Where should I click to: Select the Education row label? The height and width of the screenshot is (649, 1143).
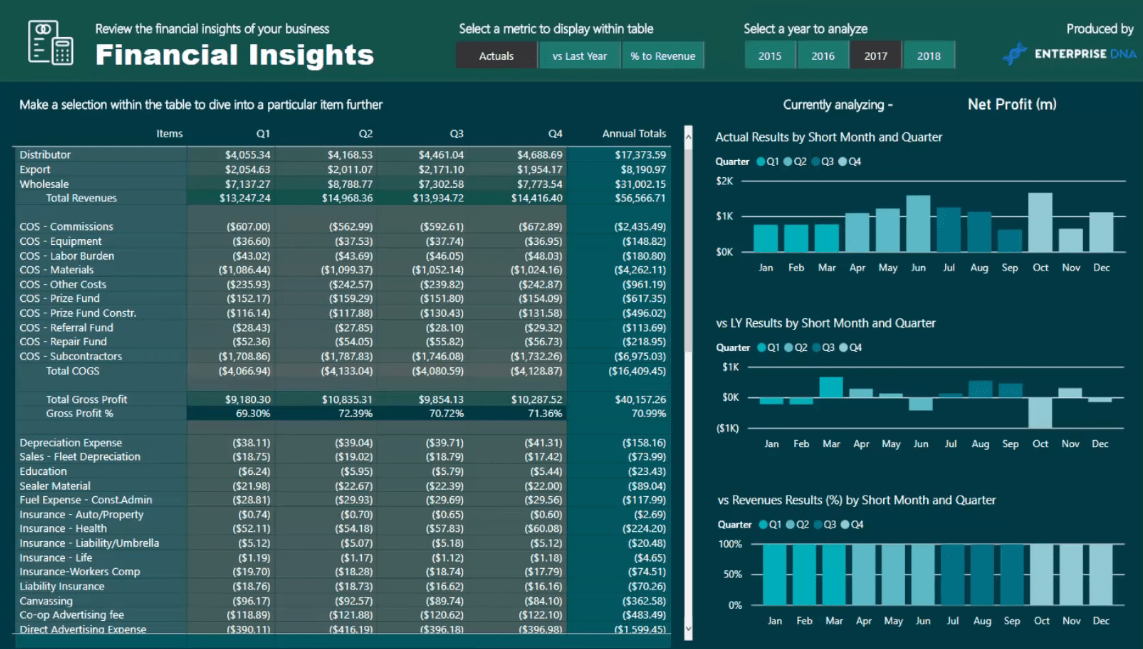(43, 471)
